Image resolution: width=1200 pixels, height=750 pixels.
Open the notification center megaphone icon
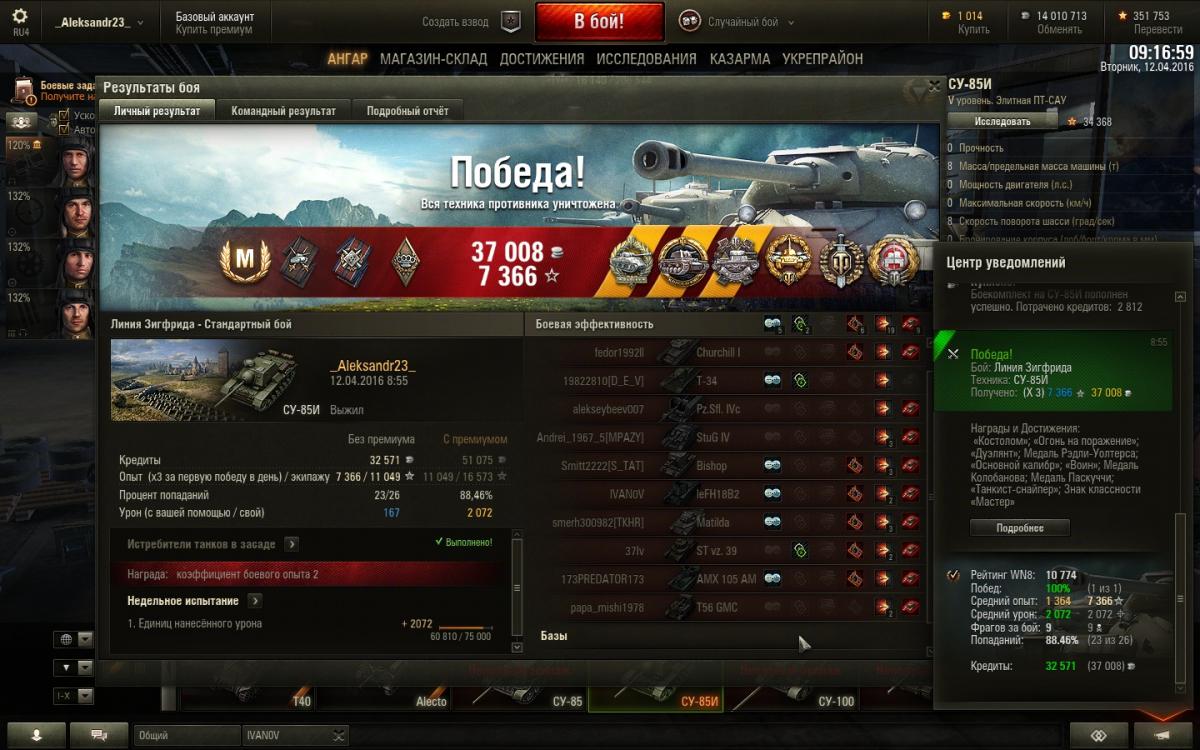tap(1160, 735)
